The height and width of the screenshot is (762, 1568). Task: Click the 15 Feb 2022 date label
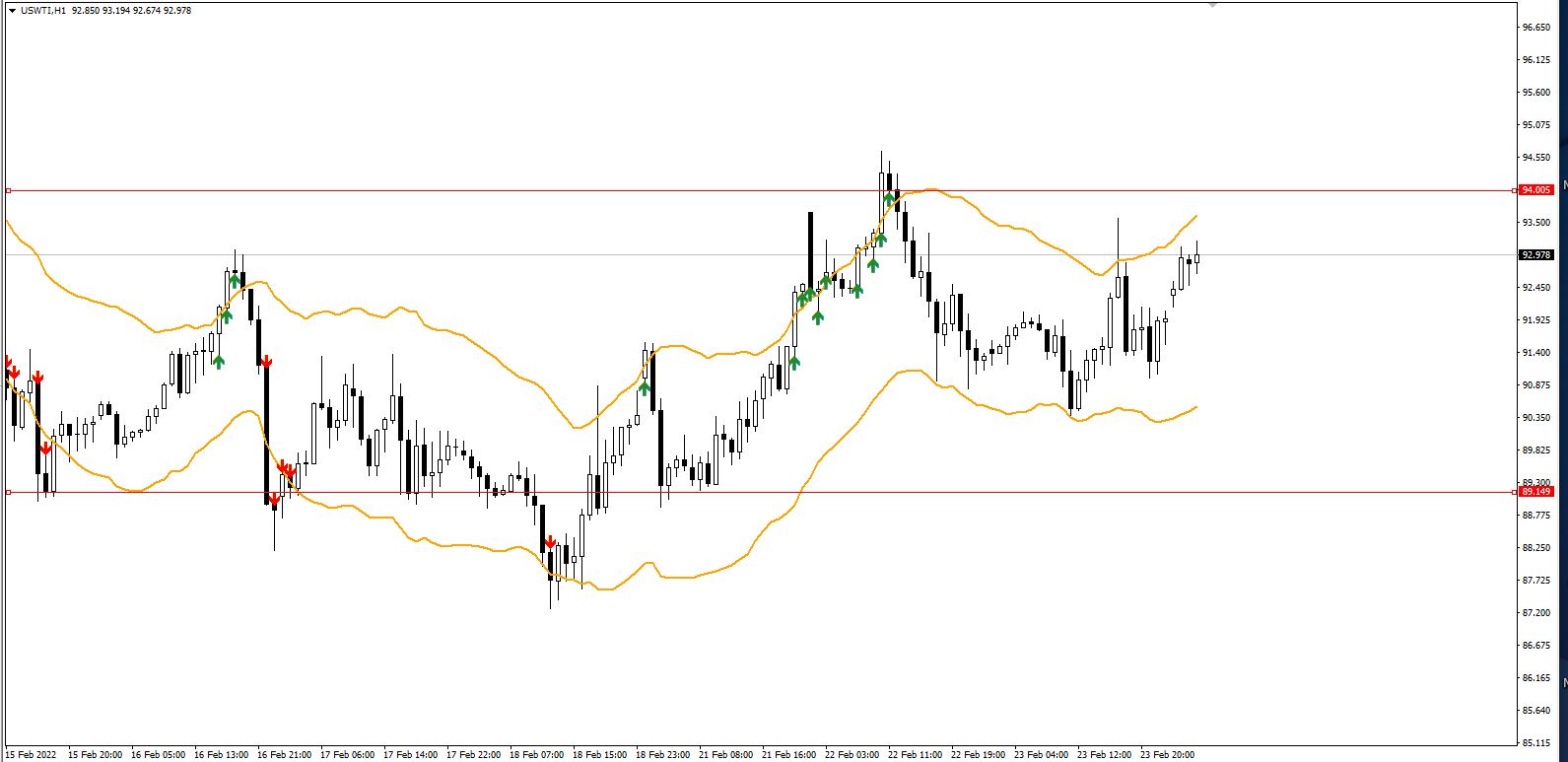pyautogui.click(x=32, y=755)
